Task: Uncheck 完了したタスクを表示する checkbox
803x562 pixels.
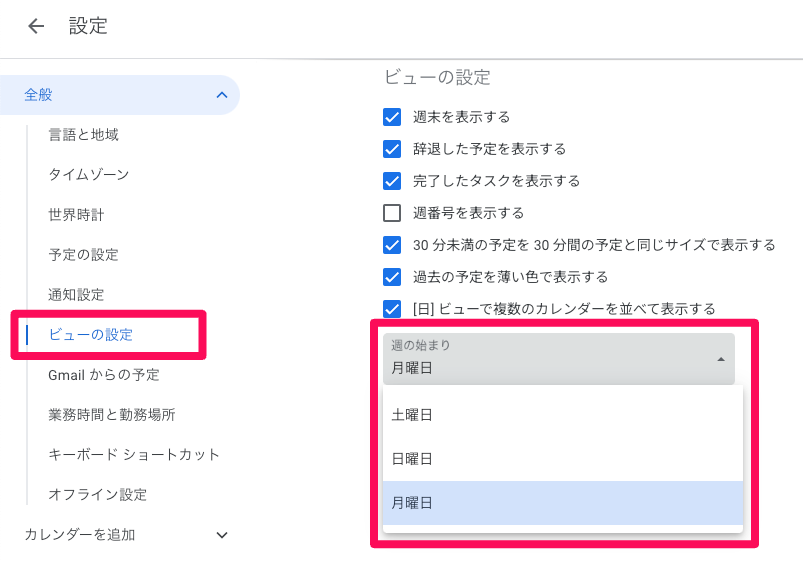Action: (392, 181)
